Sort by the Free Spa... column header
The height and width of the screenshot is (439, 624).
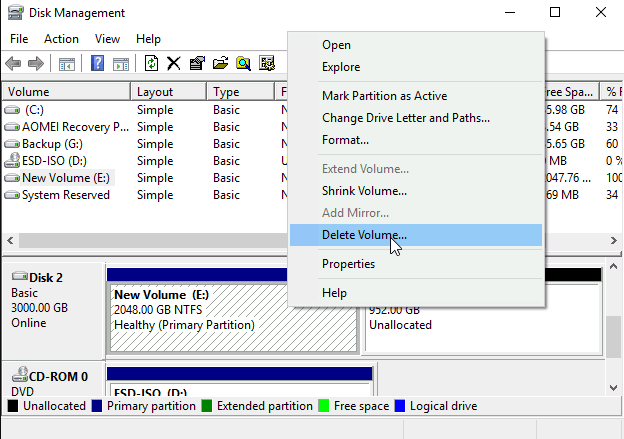tap(571, 92)
